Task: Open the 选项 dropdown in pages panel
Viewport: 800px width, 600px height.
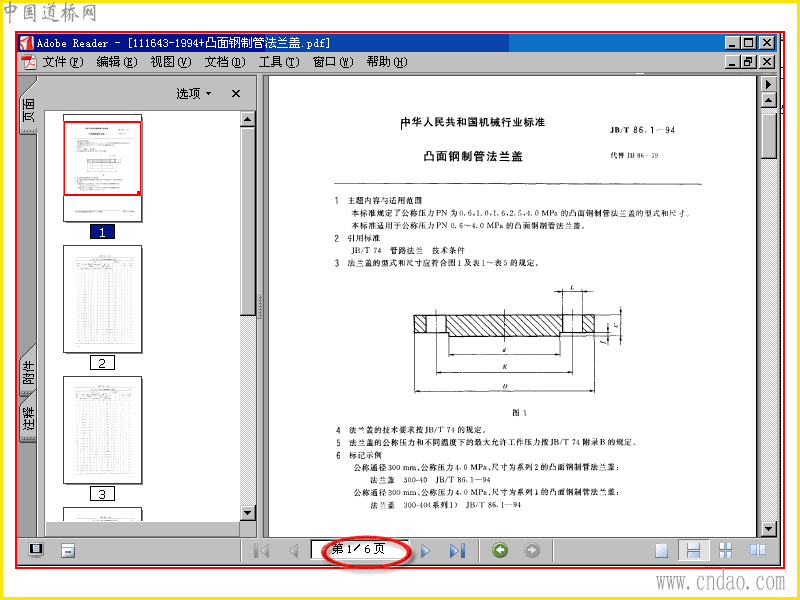Action: [194, 93]
